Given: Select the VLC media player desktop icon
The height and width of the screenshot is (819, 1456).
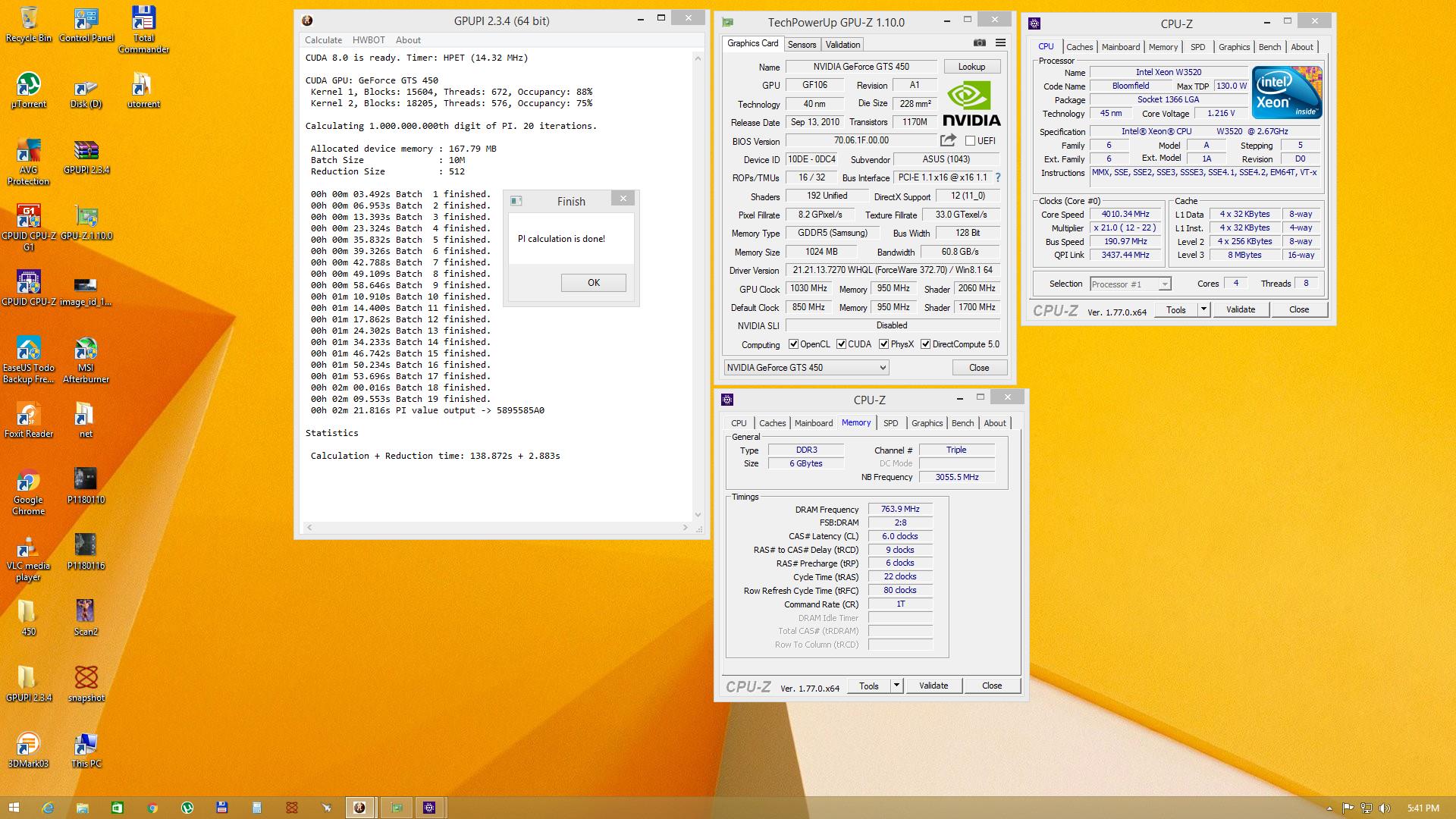Looking at the screenshot, I should 28,559.
